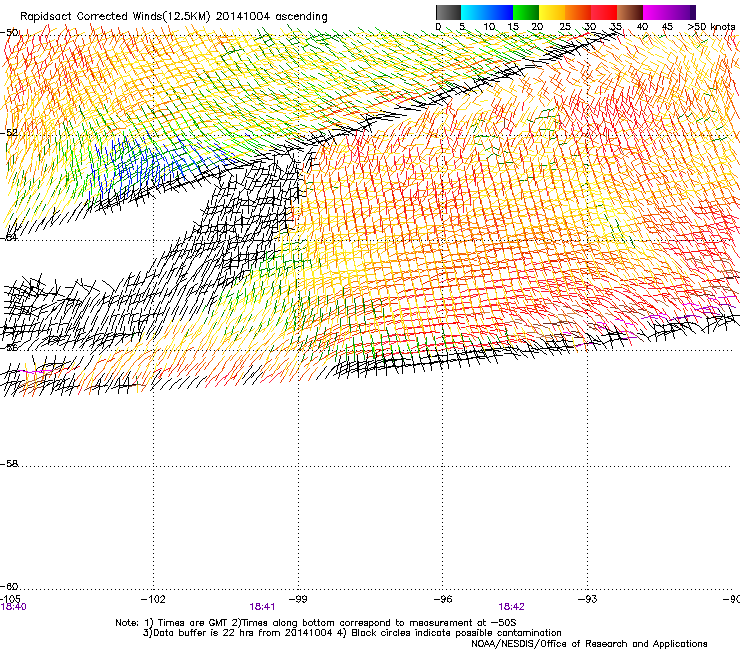Screen dimensions: 740x650
Task: Click the brown 35-40 knots legend swatch
Action: click(x=630, y=12)
